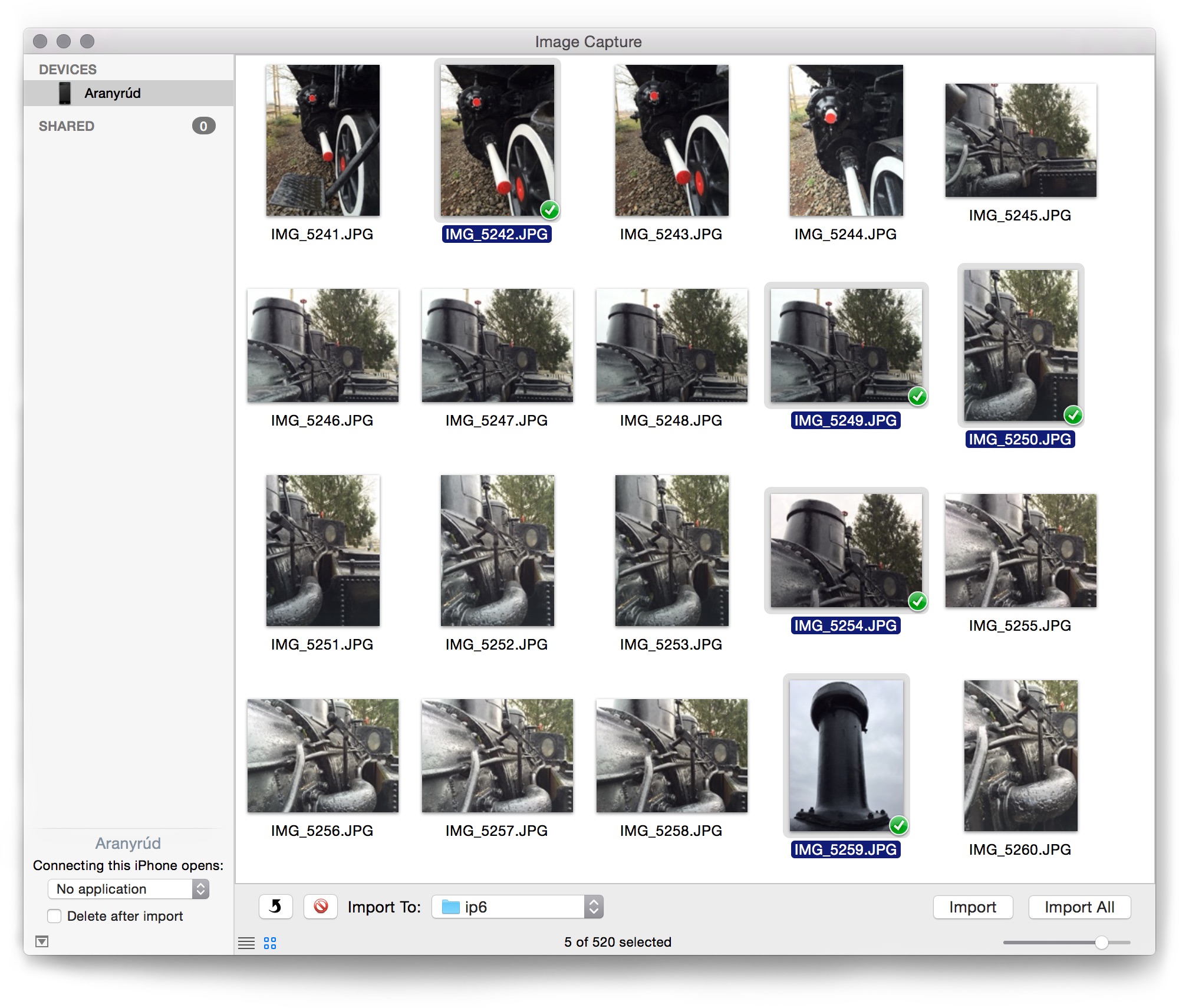The height and width of the screenshot is (1008, 1179).
Task: Click the green checkmark on IMG_5259.JPG
Action: 899,825
